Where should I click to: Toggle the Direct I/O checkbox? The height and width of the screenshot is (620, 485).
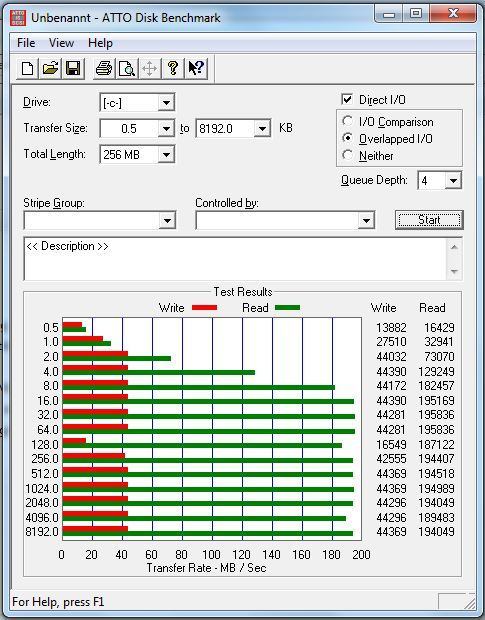[347, 99]
